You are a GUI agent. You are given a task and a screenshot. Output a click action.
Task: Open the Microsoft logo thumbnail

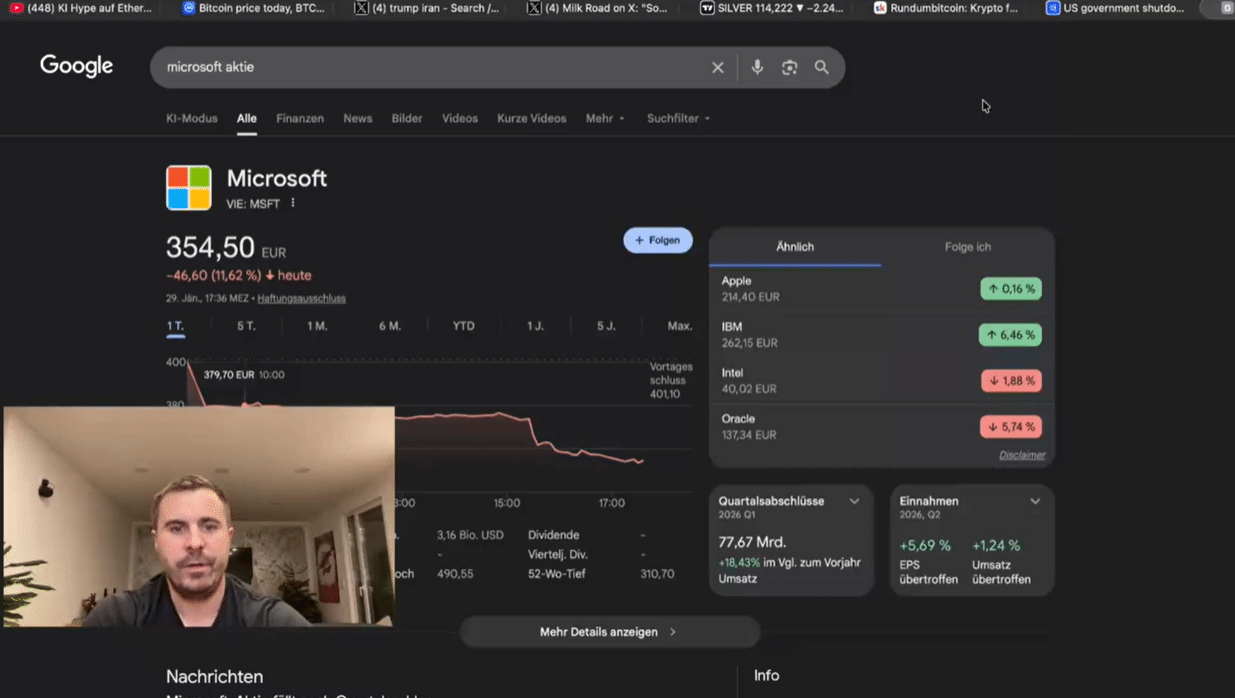(188, 188)
